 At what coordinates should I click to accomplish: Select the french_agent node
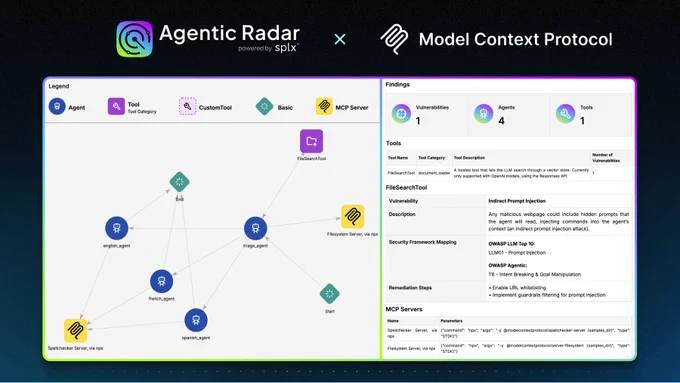161,282
